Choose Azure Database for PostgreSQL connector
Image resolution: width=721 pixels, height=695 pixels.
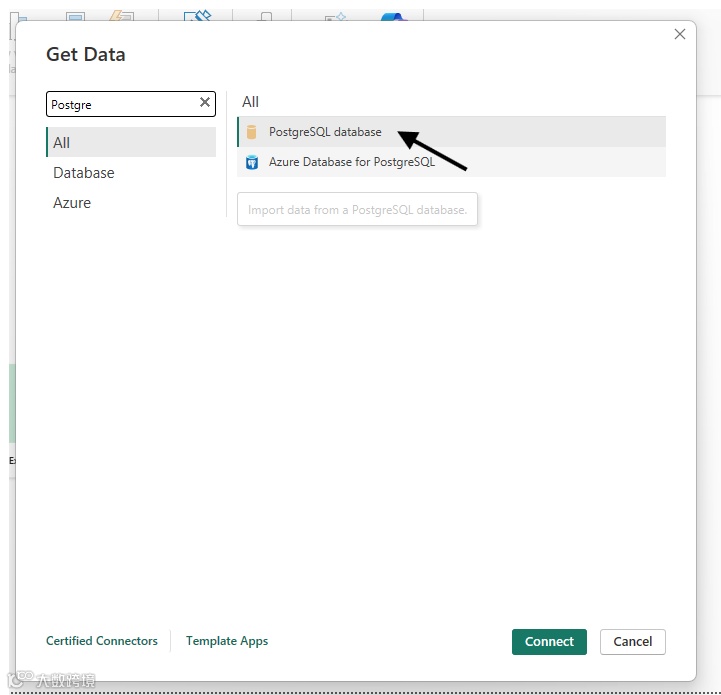coord(451,162)
